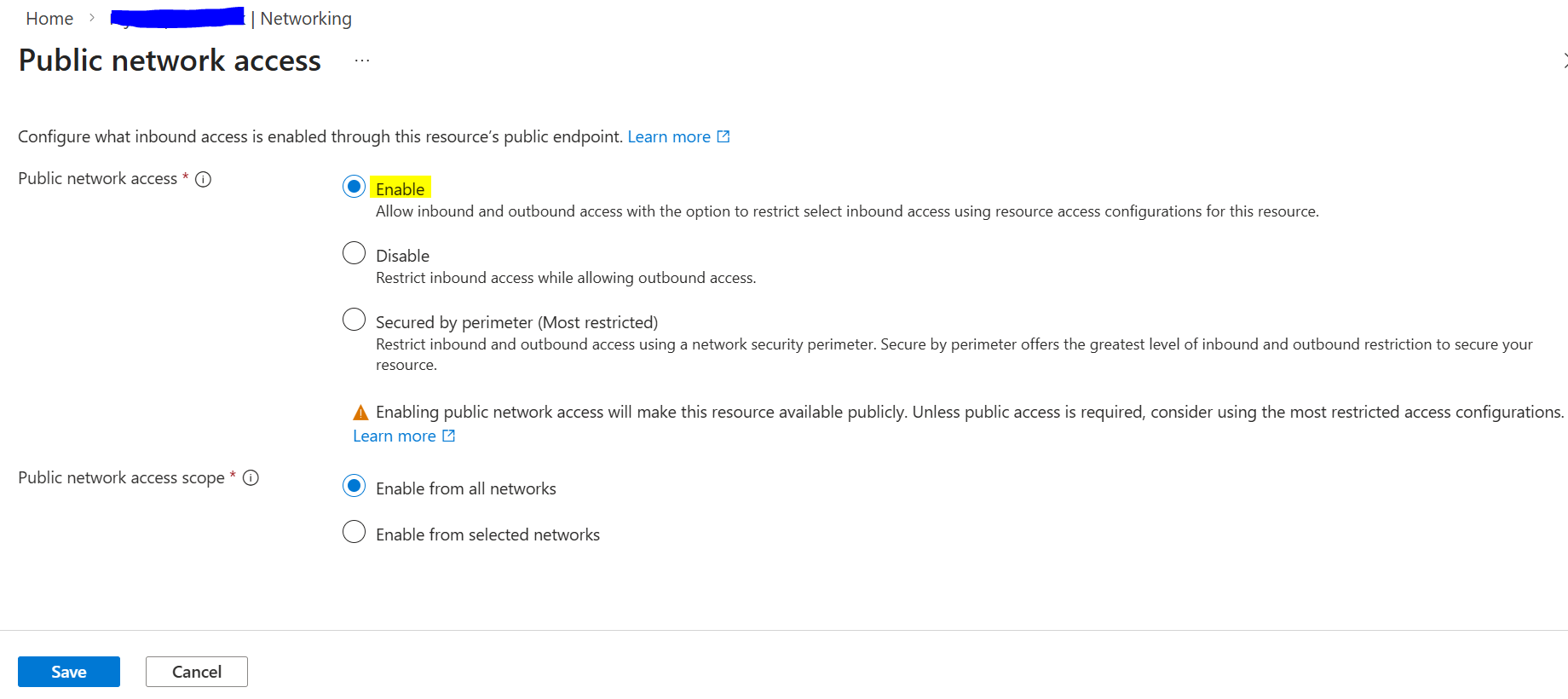Cancel the network access changes
The image size is (1568, 699).
click(197, 672)
